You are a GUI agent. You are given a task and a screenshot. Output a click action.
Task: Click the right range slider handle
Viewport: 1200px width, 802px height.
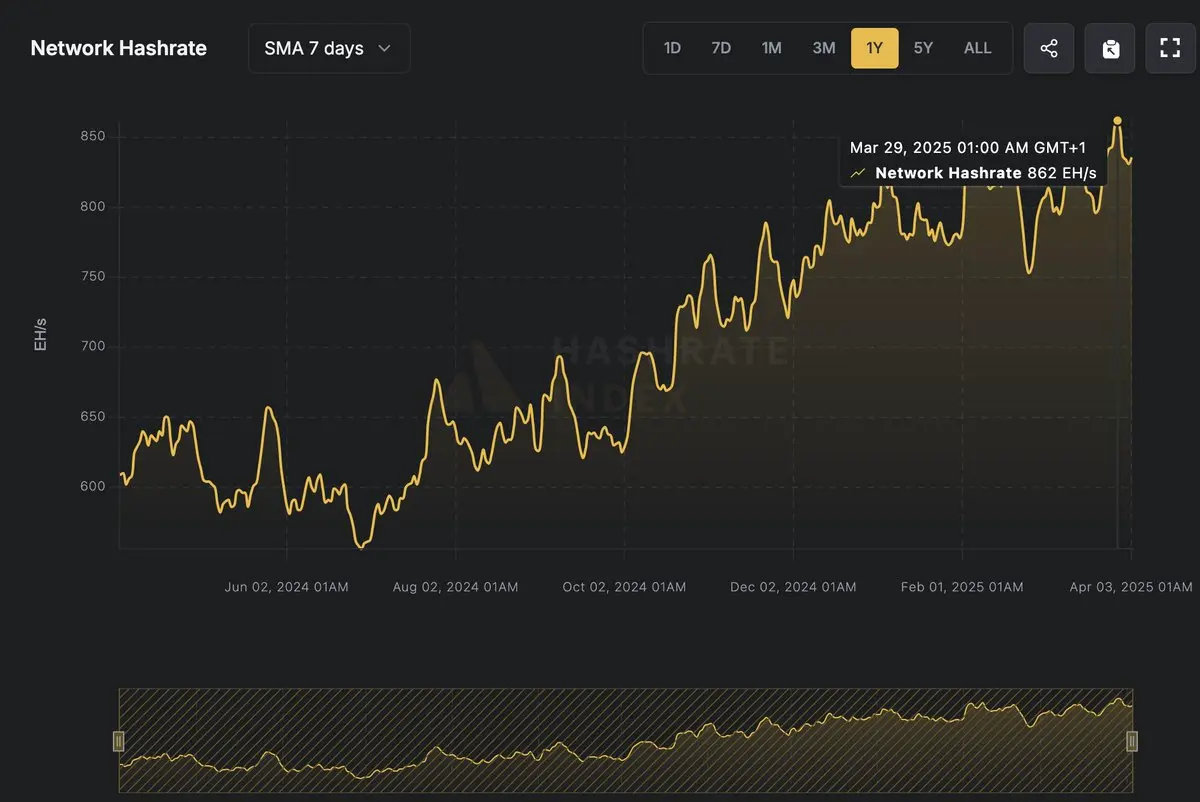[1132, 741]
